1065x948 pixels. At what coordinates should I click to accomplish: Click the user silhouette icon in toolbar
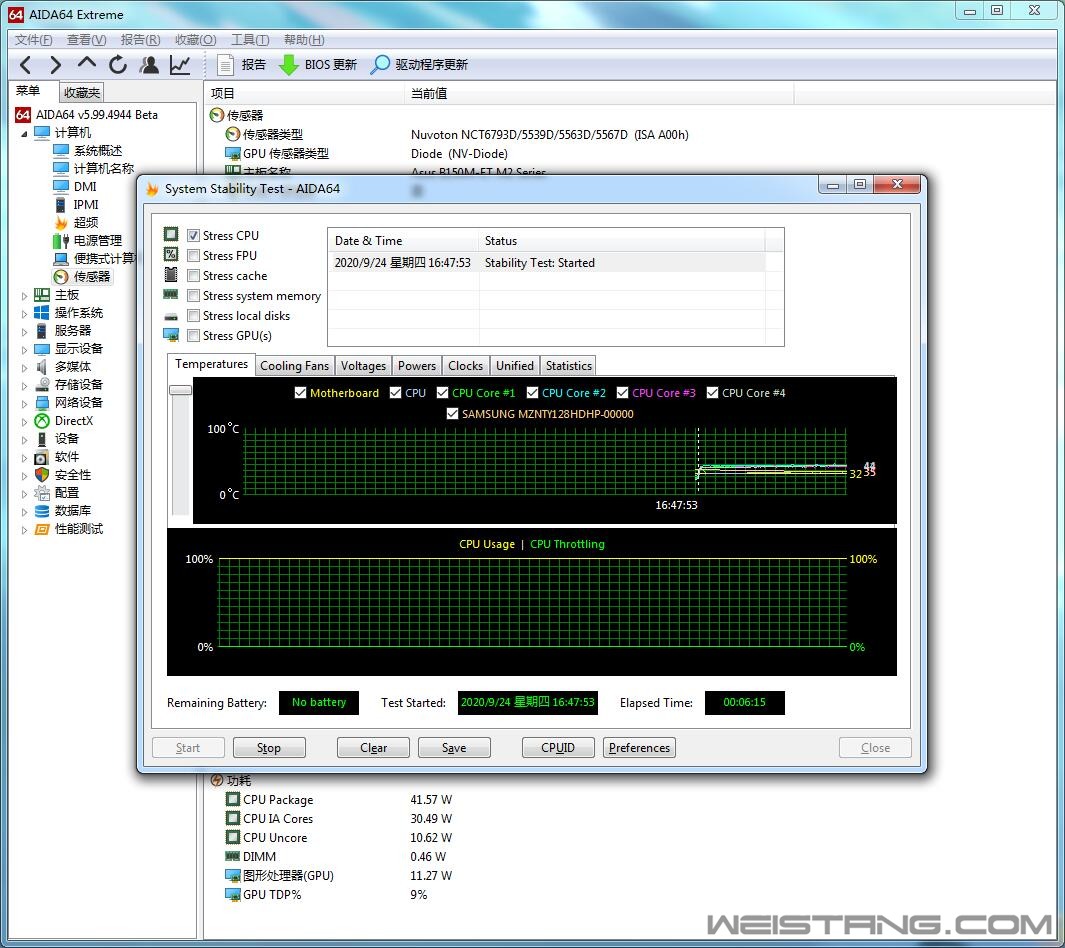tap(149, 65)
